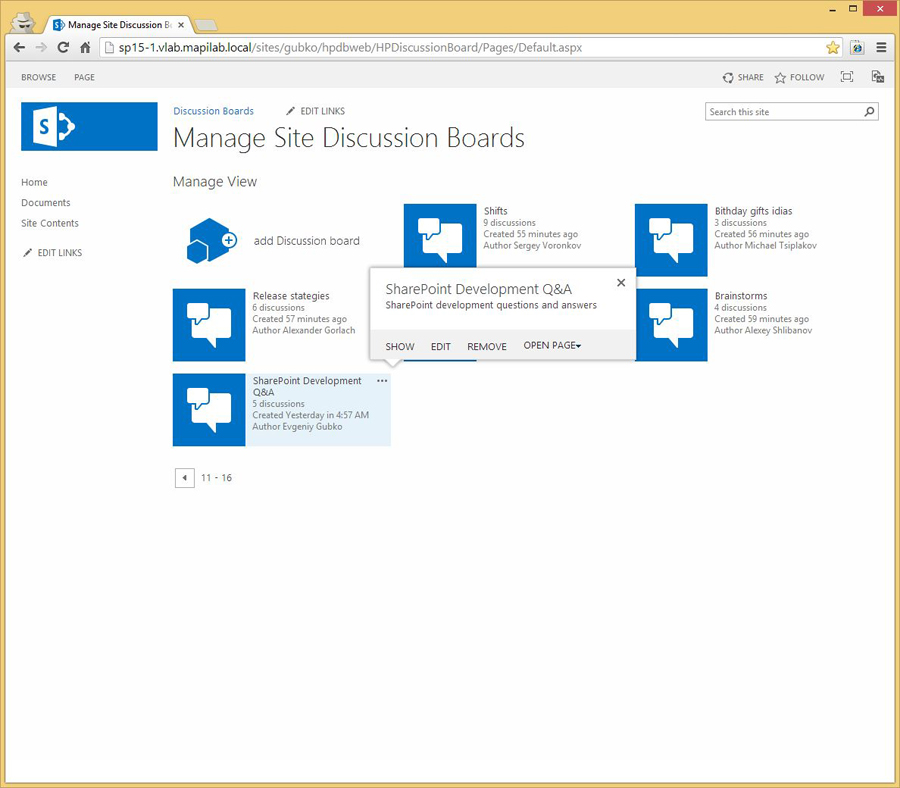This screenshot has height=788, width=900.
Task: Click Author Alexey Shlibanov text
Action: pyautogui.click(x=763, y=330)
